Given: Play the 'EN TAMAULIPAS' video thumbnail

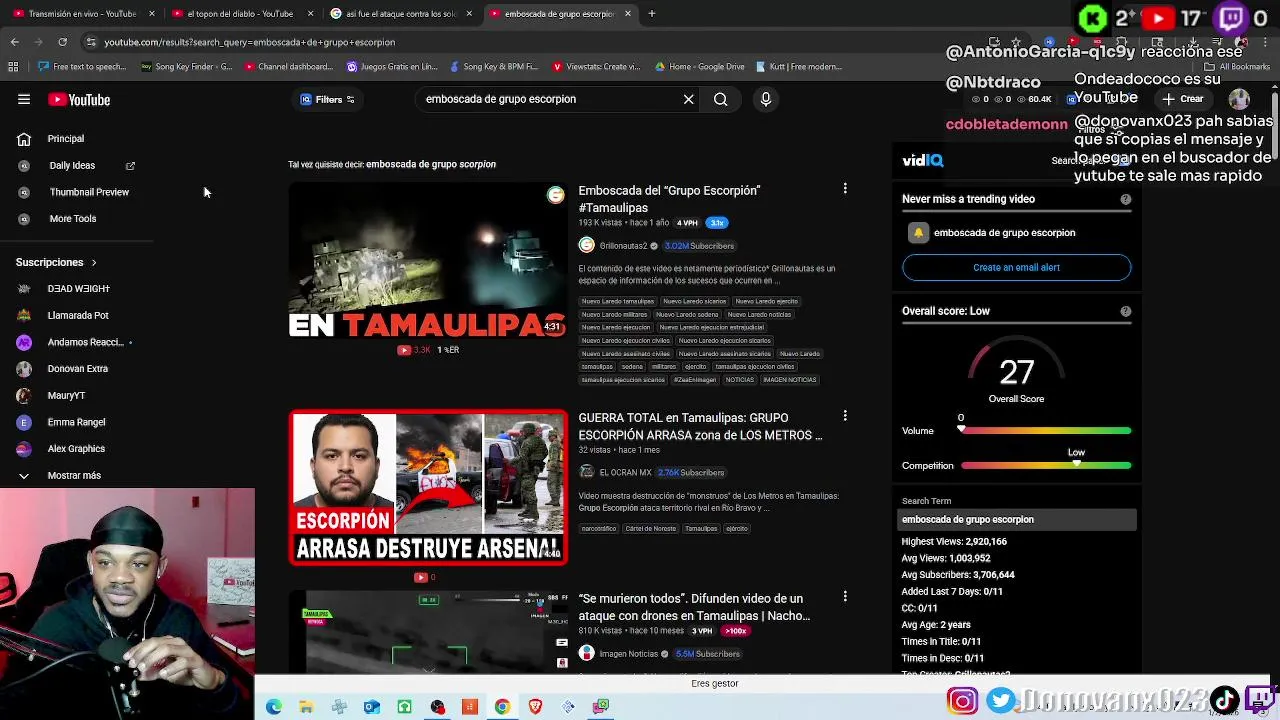Looking at the screenshot, I should (428, 260).
